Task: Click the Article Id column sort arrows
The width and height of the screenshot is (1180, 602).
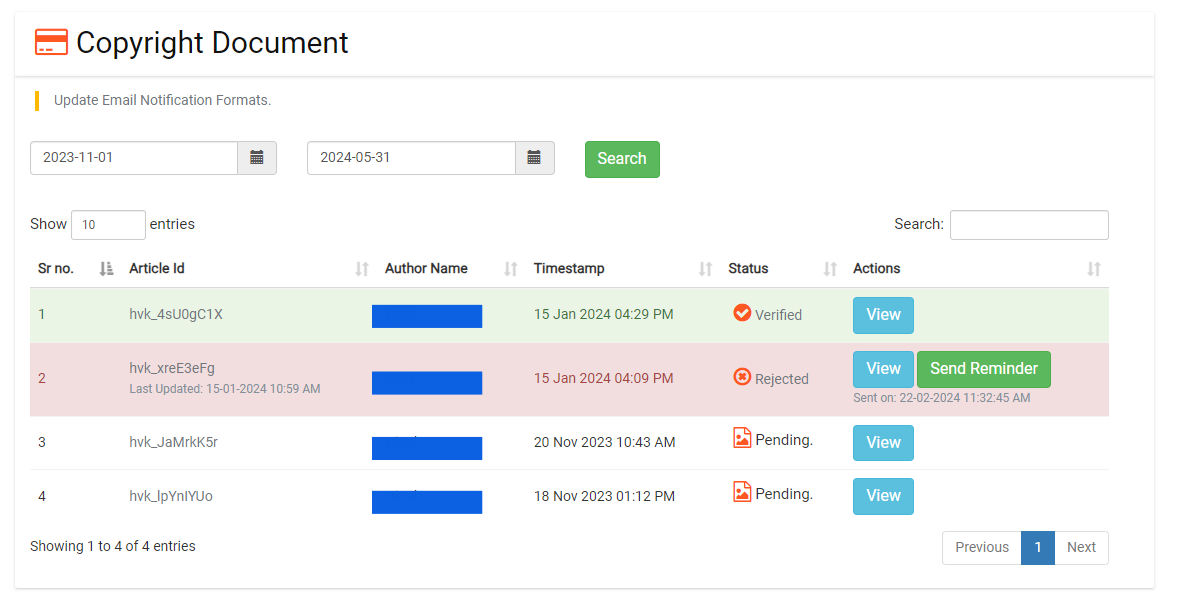Action: 361,268
